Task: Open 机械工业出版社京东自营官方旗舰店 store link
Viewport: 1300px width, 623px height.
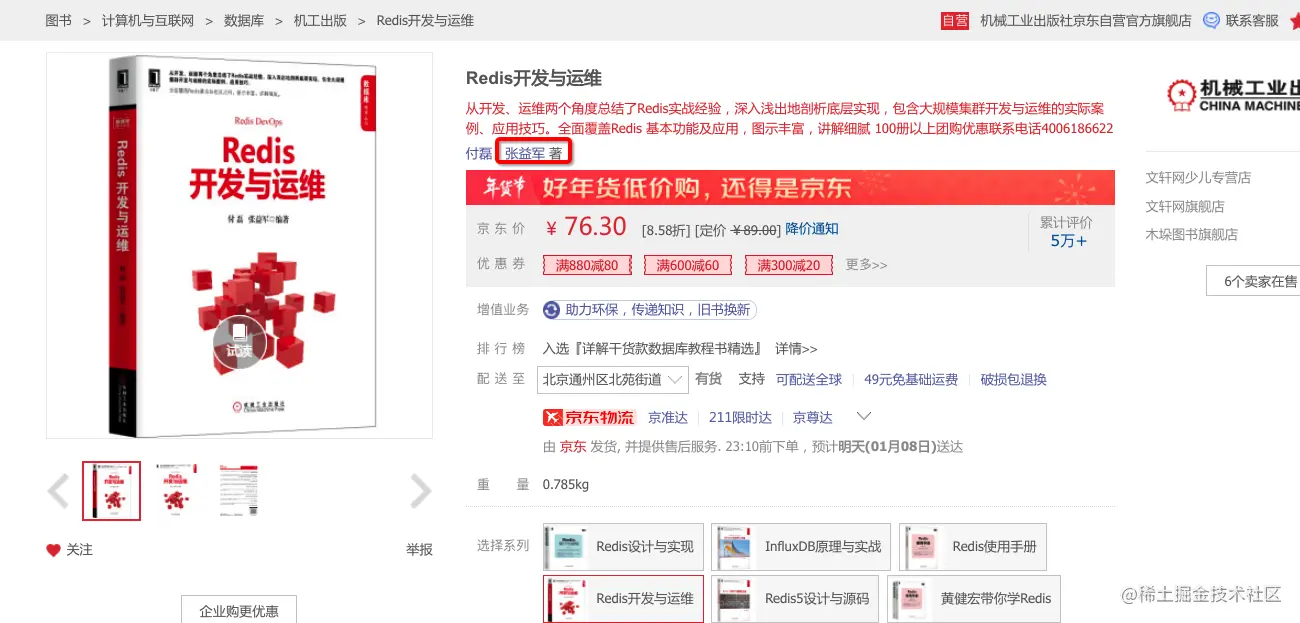Action: pos(1086,20)
